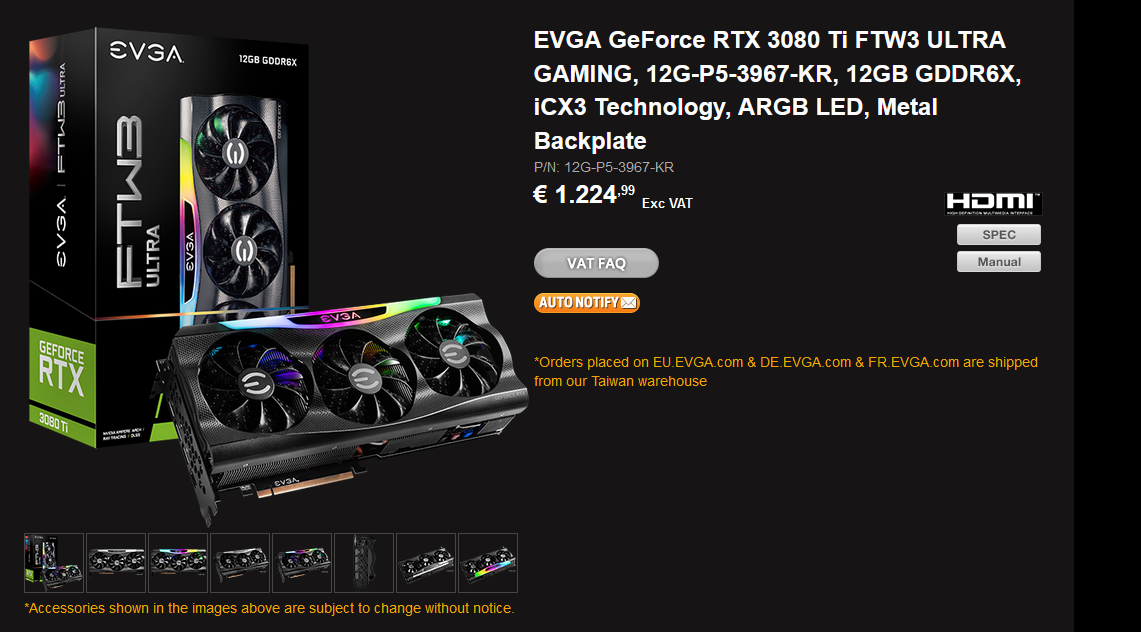
Task: Select second thumbnail showing front view unlit
Action: 116,563
